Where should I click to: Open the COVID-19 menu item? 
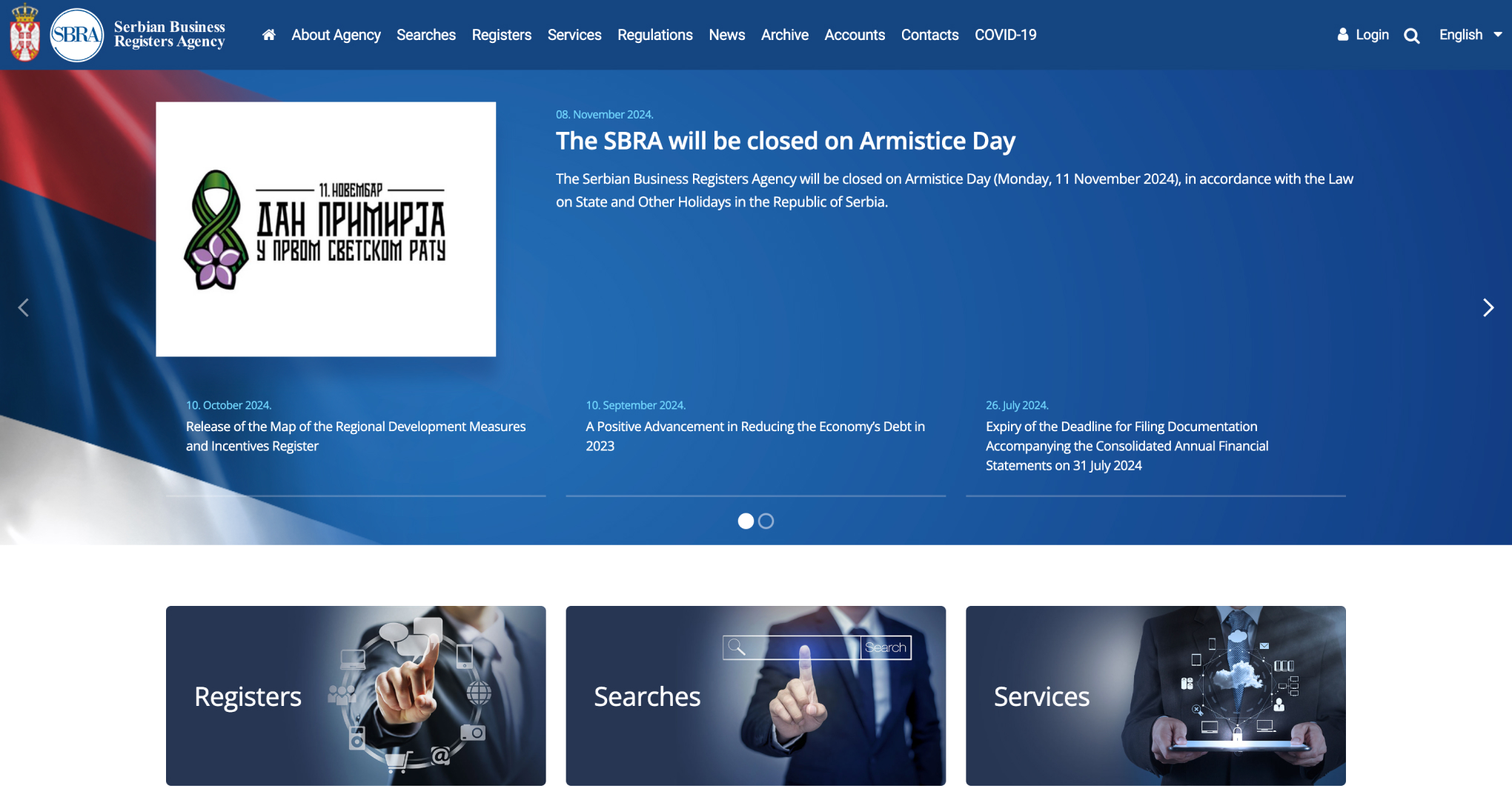coord(1005,35)
